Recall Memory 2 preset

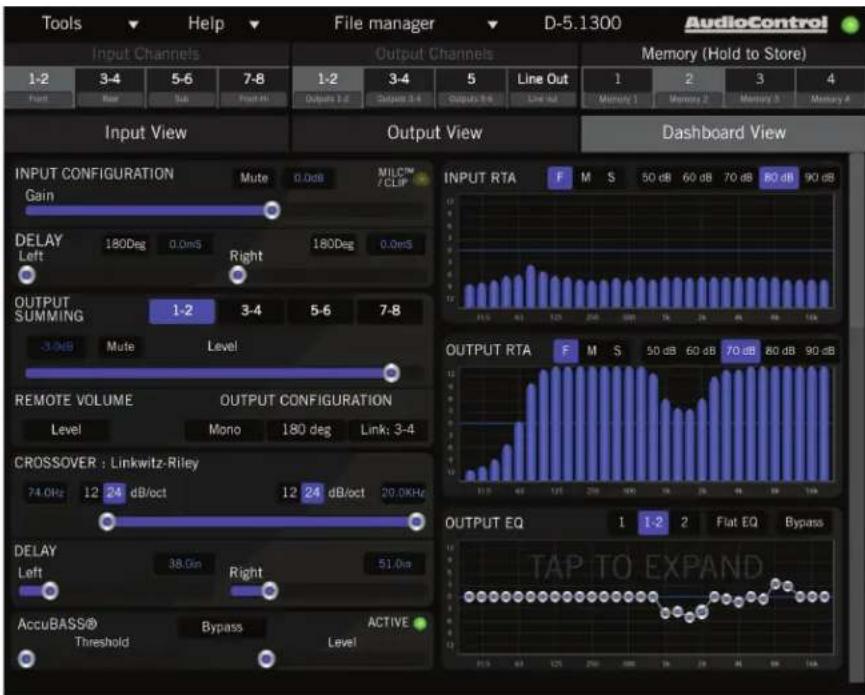pyautogui.click(x=688, y=88)
